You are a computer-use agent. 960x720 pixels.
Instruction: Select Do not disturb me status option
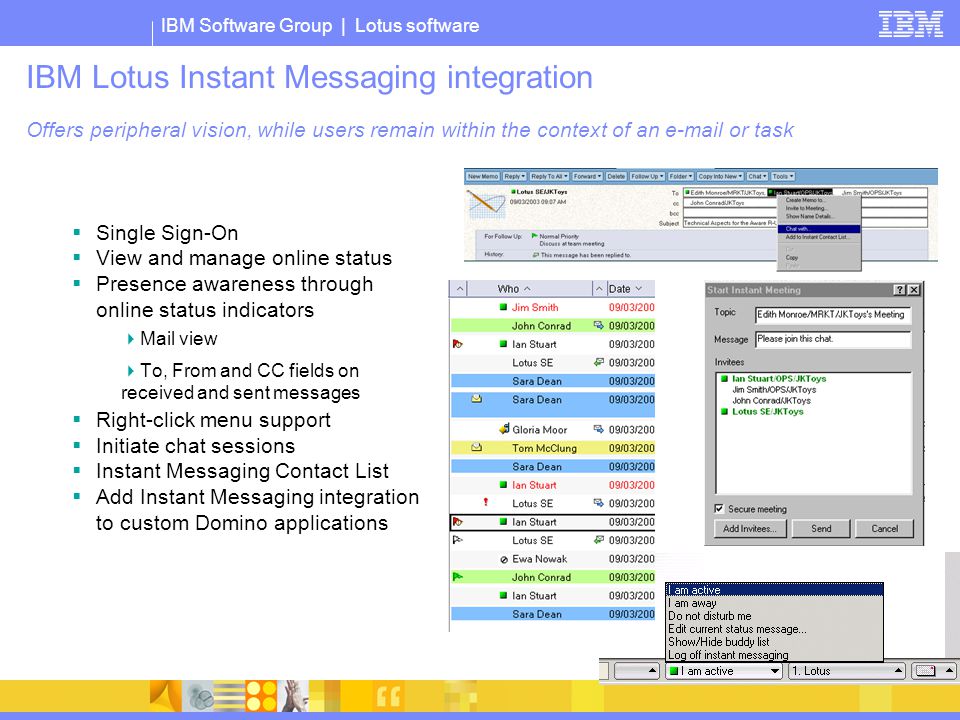pos(774,616)
